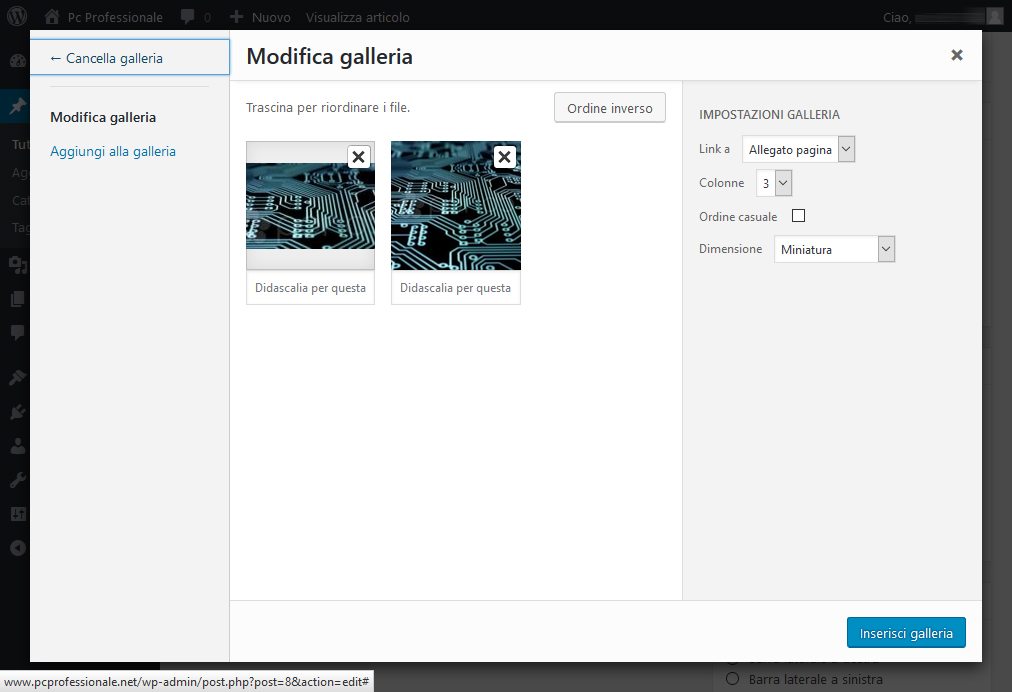Click the WordPress logo in admin bar

coord(18,16)
